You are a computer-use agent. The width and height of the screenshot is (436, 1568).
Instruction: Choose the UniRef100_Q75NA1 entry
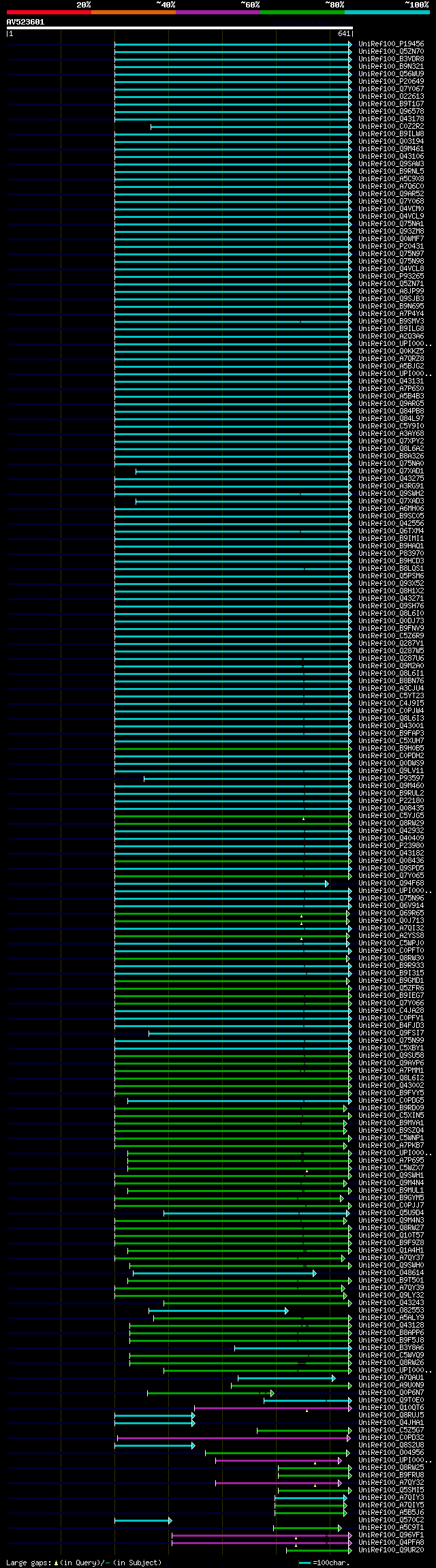(391, 223)
